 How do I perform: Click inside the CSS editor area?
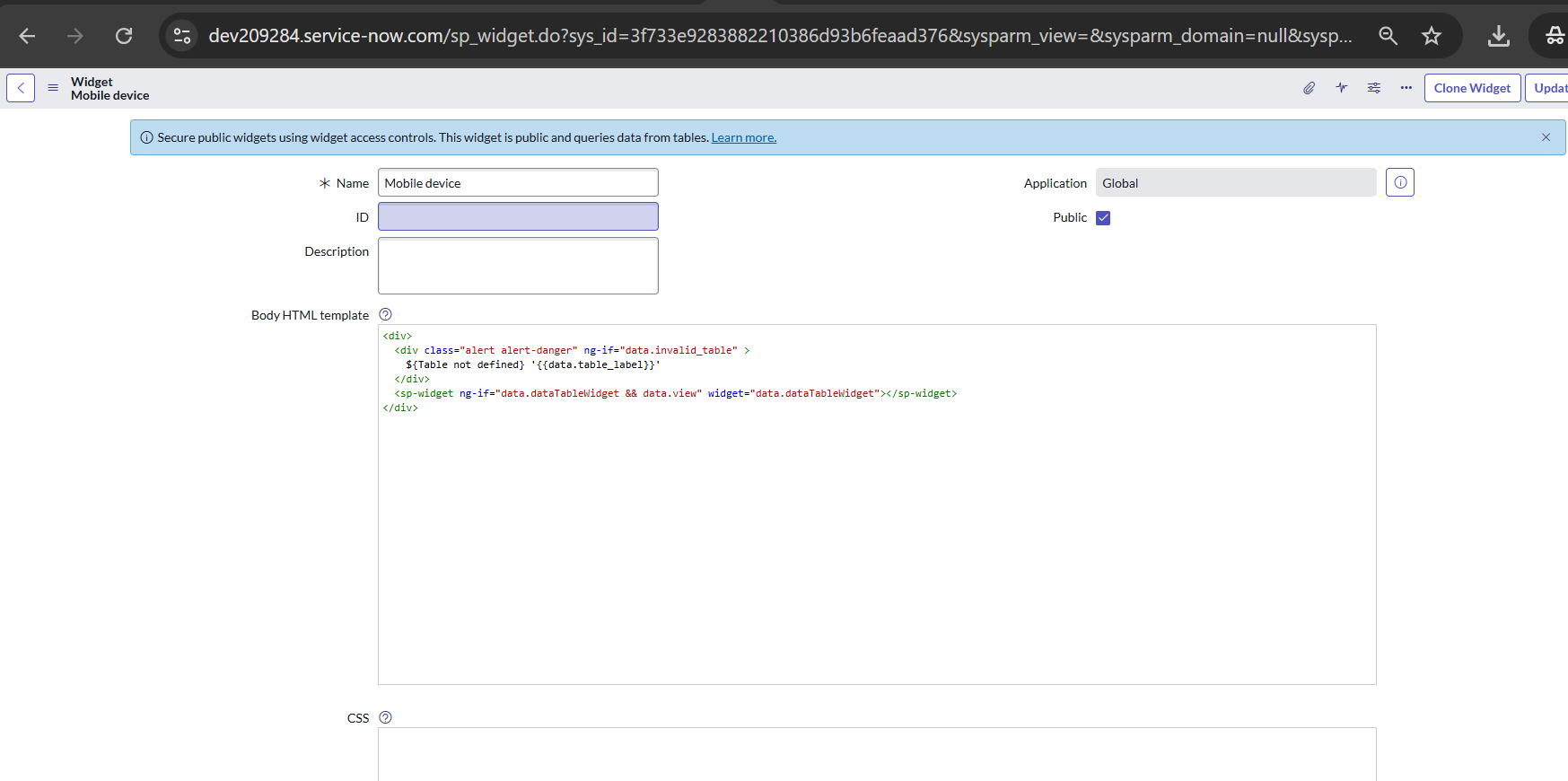tap(877, 754)
